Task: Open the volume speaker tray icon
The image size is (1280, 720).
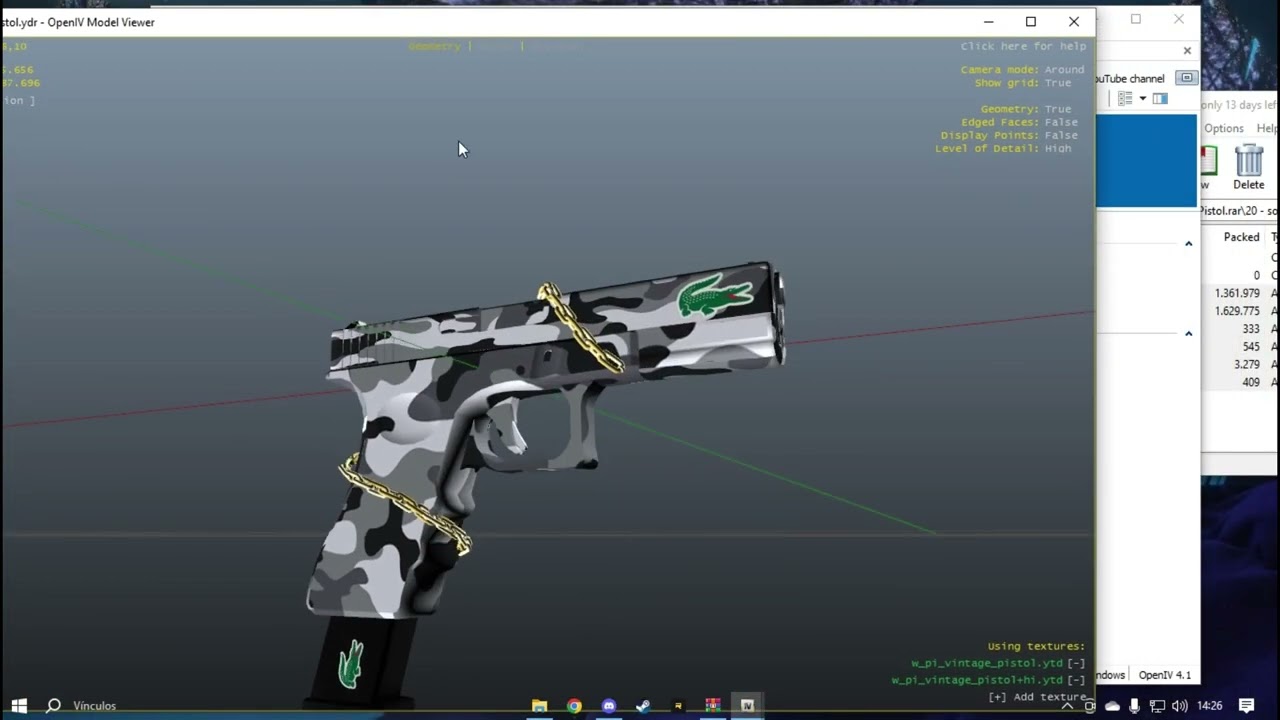Action: [1180, 706]
